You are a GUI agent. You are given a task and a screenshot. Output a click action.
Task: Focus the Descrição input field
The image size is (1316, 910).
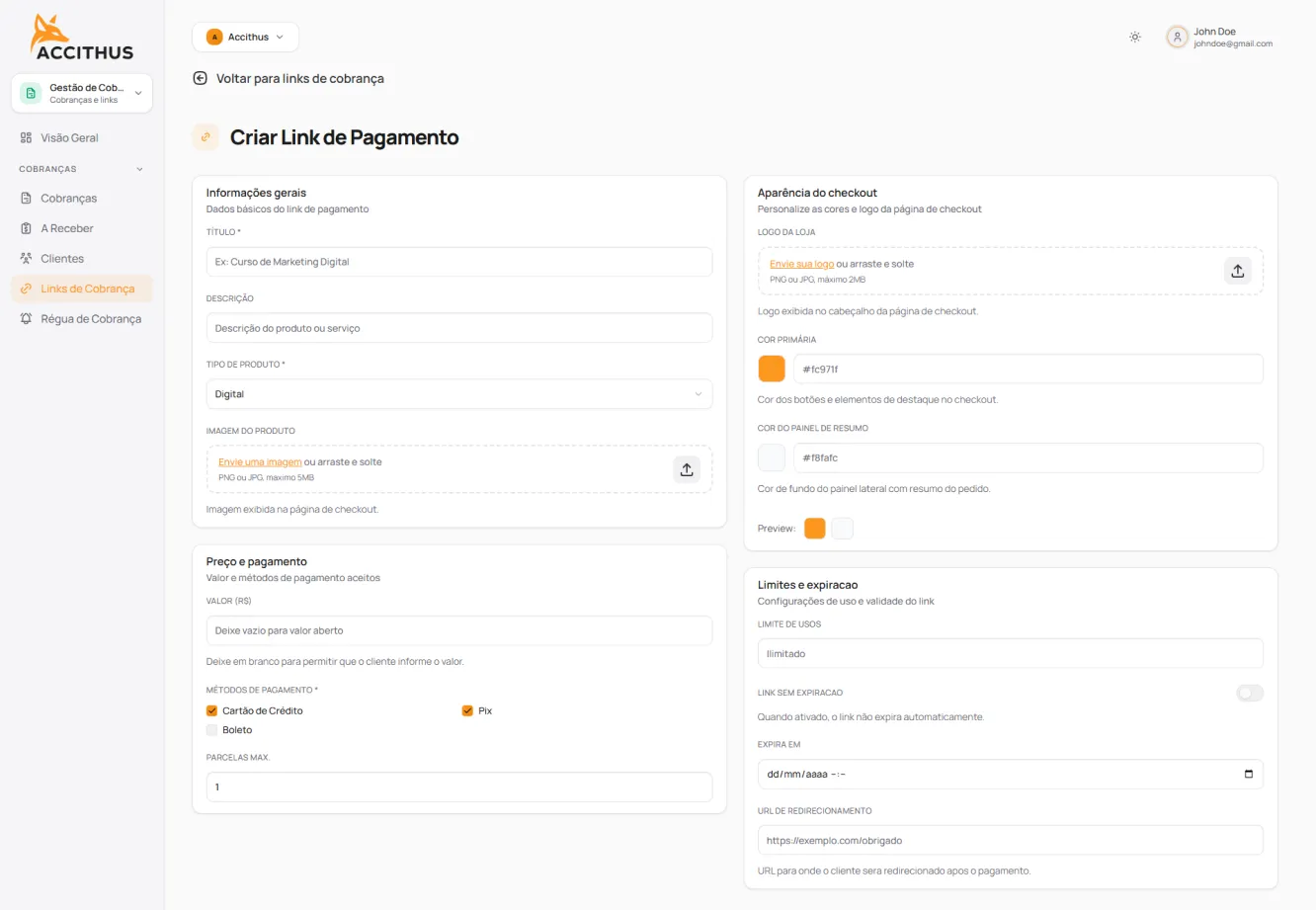(459, 328)
